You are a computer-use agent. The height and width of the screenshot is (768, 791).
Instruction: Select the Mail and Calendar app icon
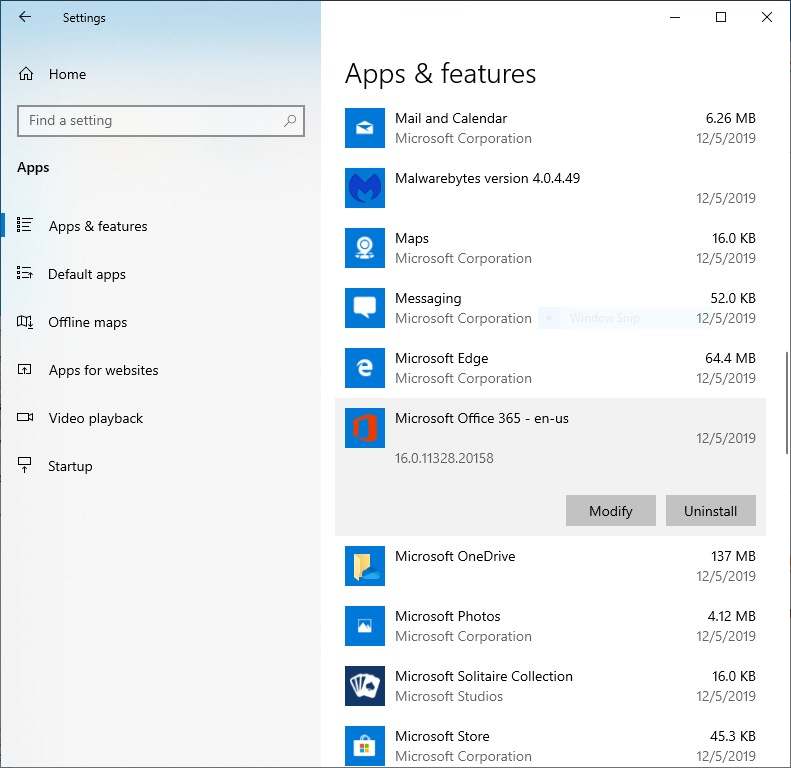point(365,128)
